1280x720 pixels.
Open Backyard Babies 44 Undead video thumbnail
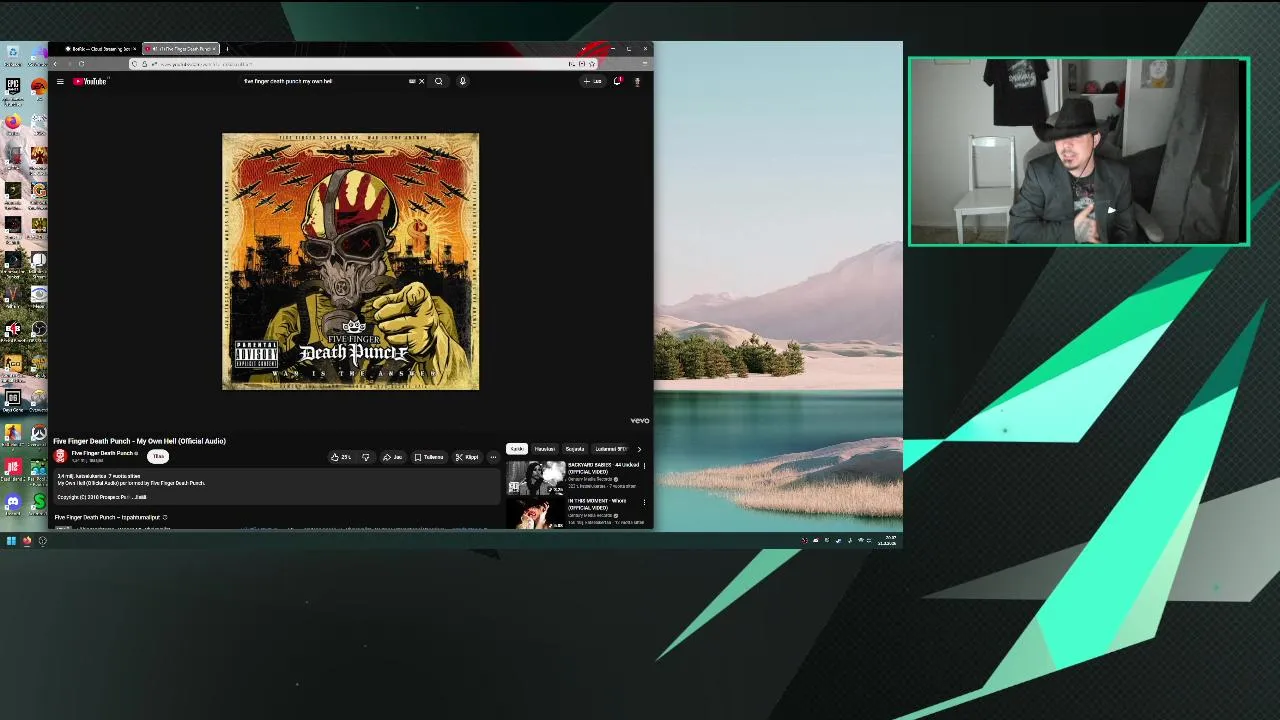(536, 478)
